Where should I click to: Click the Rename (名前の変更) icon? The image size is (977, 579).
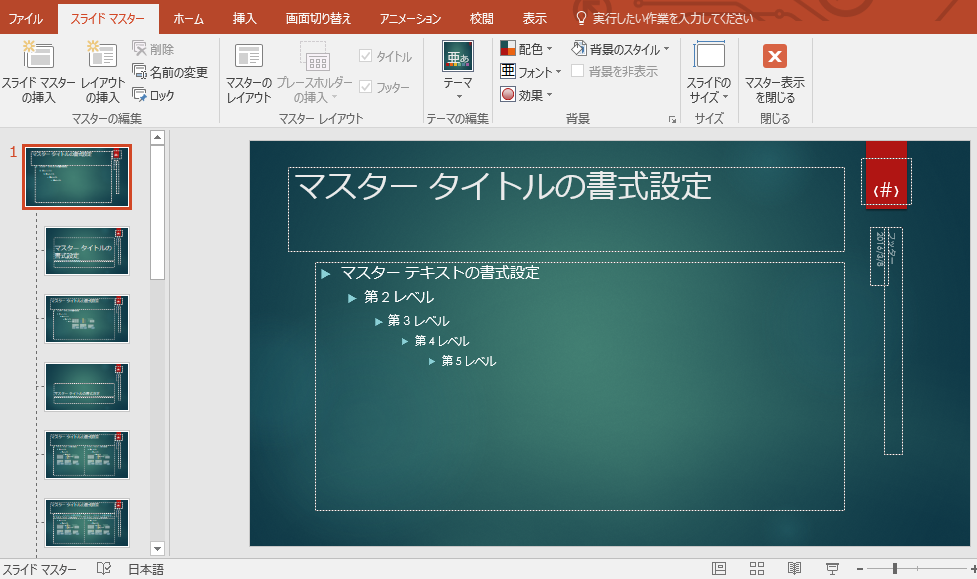pos(139,72)
